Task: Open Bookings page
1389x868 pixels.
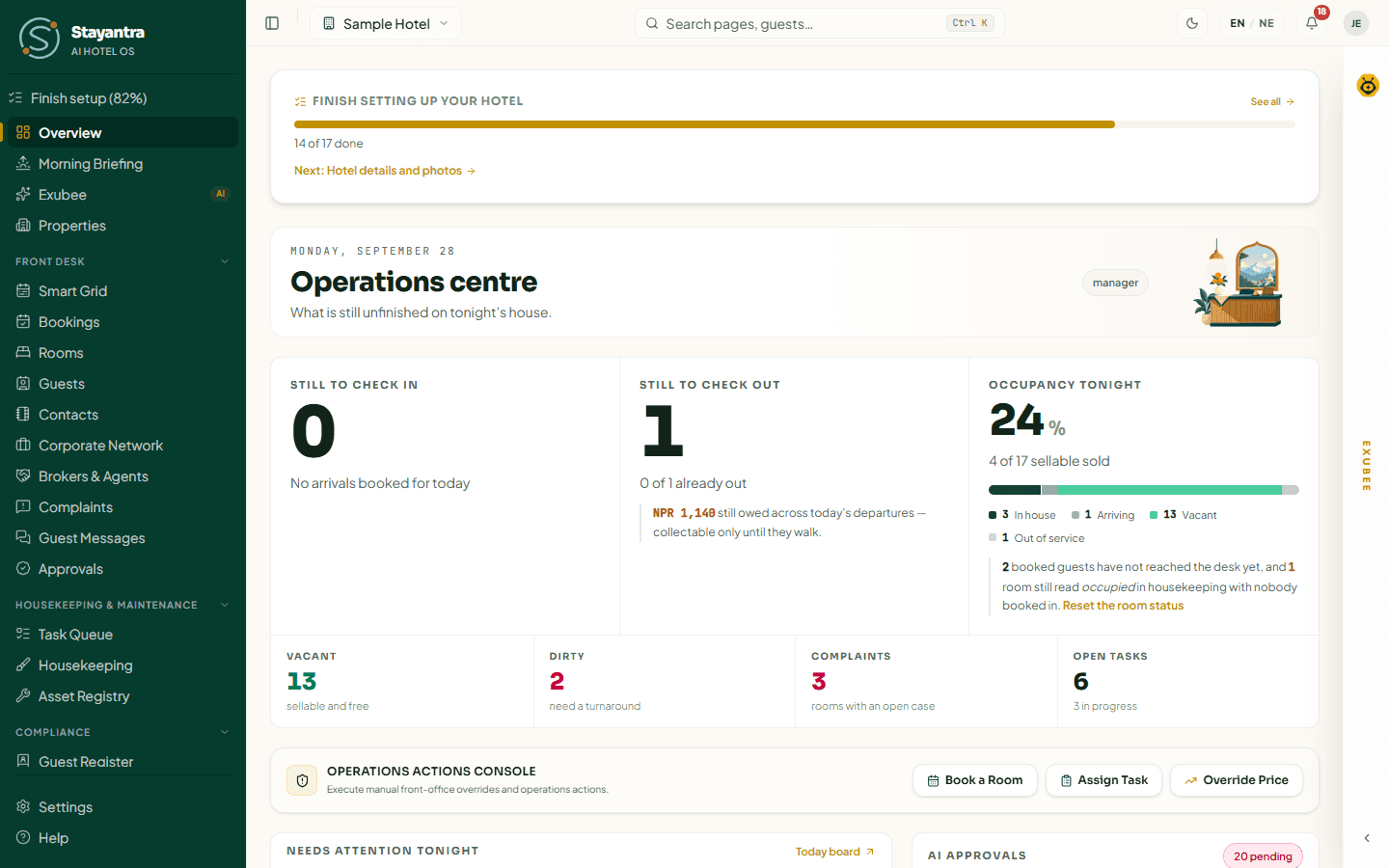Action: tap(123, 322)
